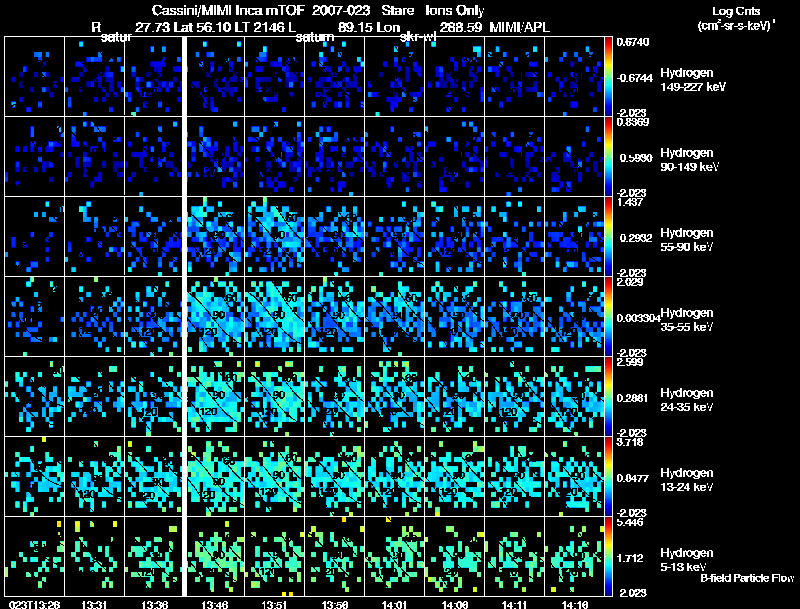Image resolution: width=800 pixels, height=609 pixels.
Task: Select the Hydrogen 149-227 keV row label
Action: point(692,80)
